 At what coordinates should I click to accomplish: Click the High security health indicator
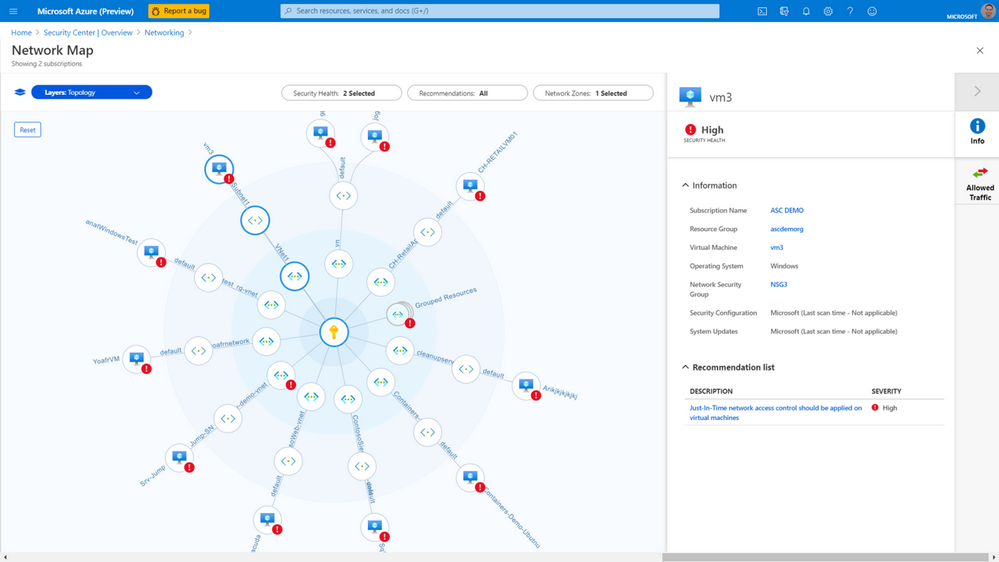(x=704, y=132)
